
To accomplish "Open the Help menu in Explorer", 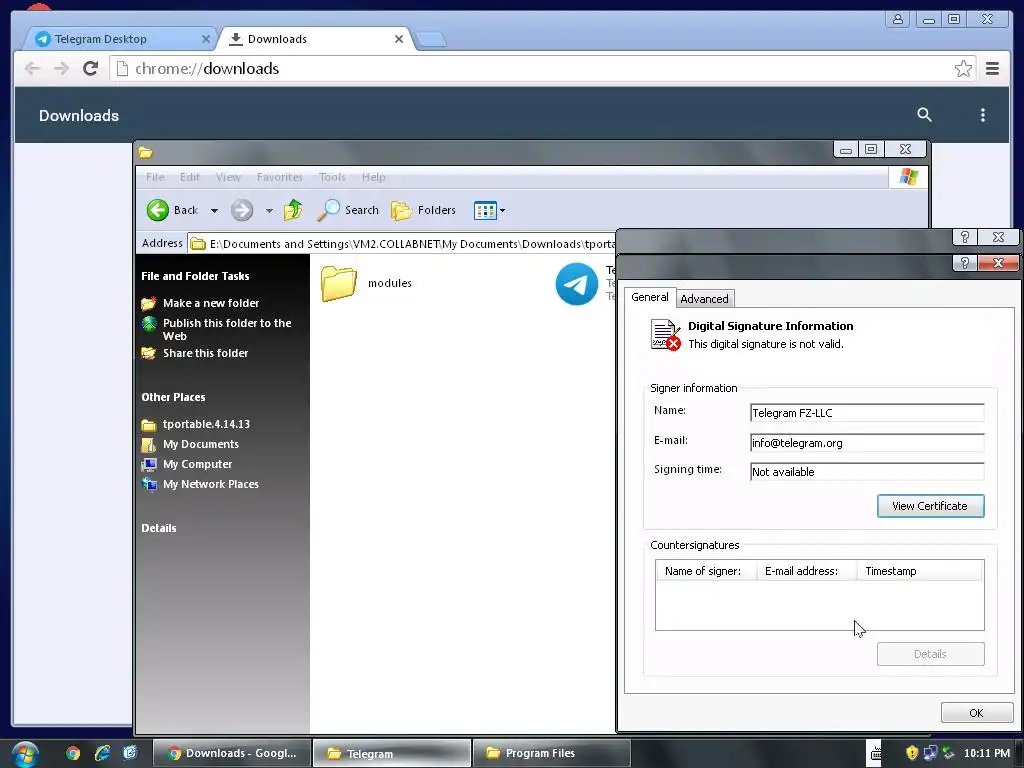I will coord(374,177).
